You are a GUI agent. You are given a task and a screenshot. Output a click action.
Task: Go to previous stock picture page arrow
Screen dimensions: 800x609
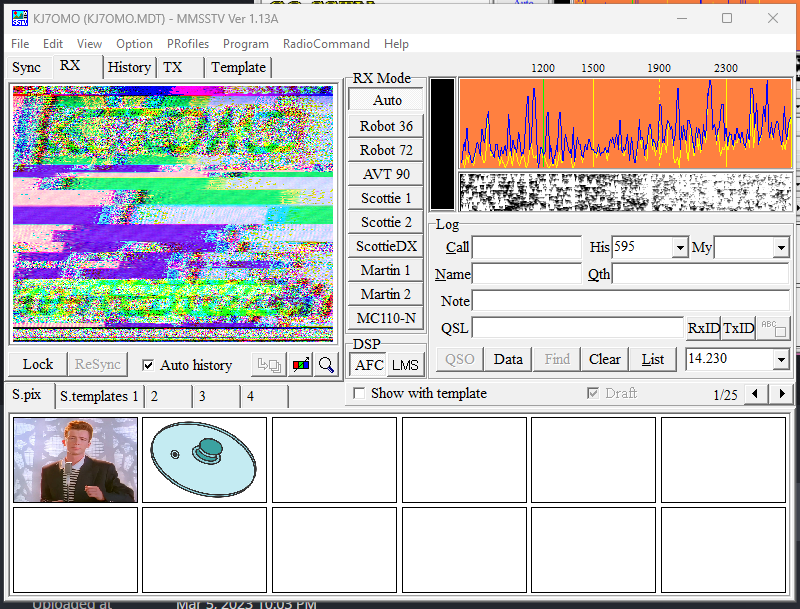click(756, 394)
